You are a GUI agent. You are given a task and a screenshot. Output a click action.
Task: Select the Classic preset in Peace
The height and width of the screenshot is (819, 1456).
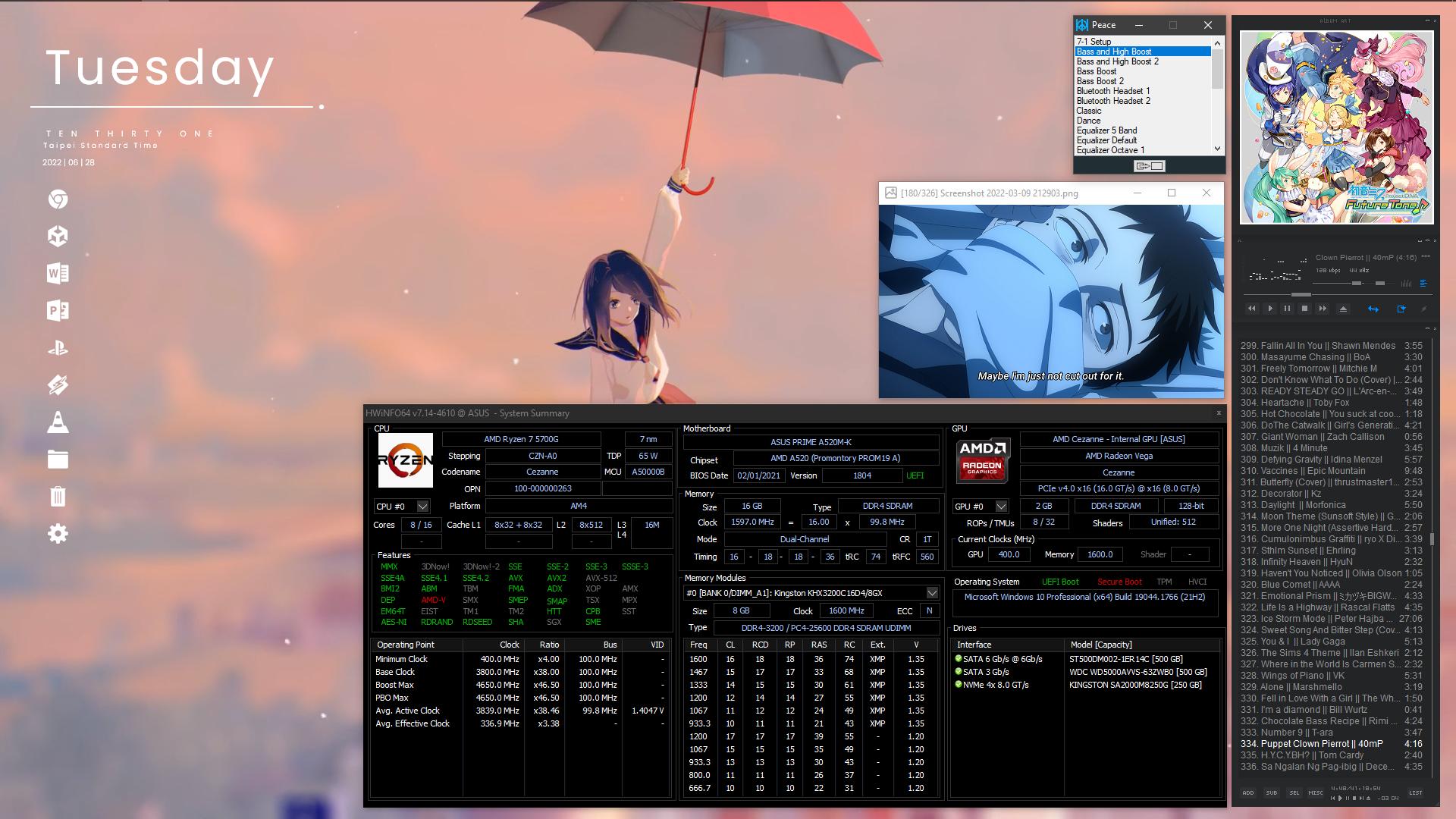[x=1143, y=111]
